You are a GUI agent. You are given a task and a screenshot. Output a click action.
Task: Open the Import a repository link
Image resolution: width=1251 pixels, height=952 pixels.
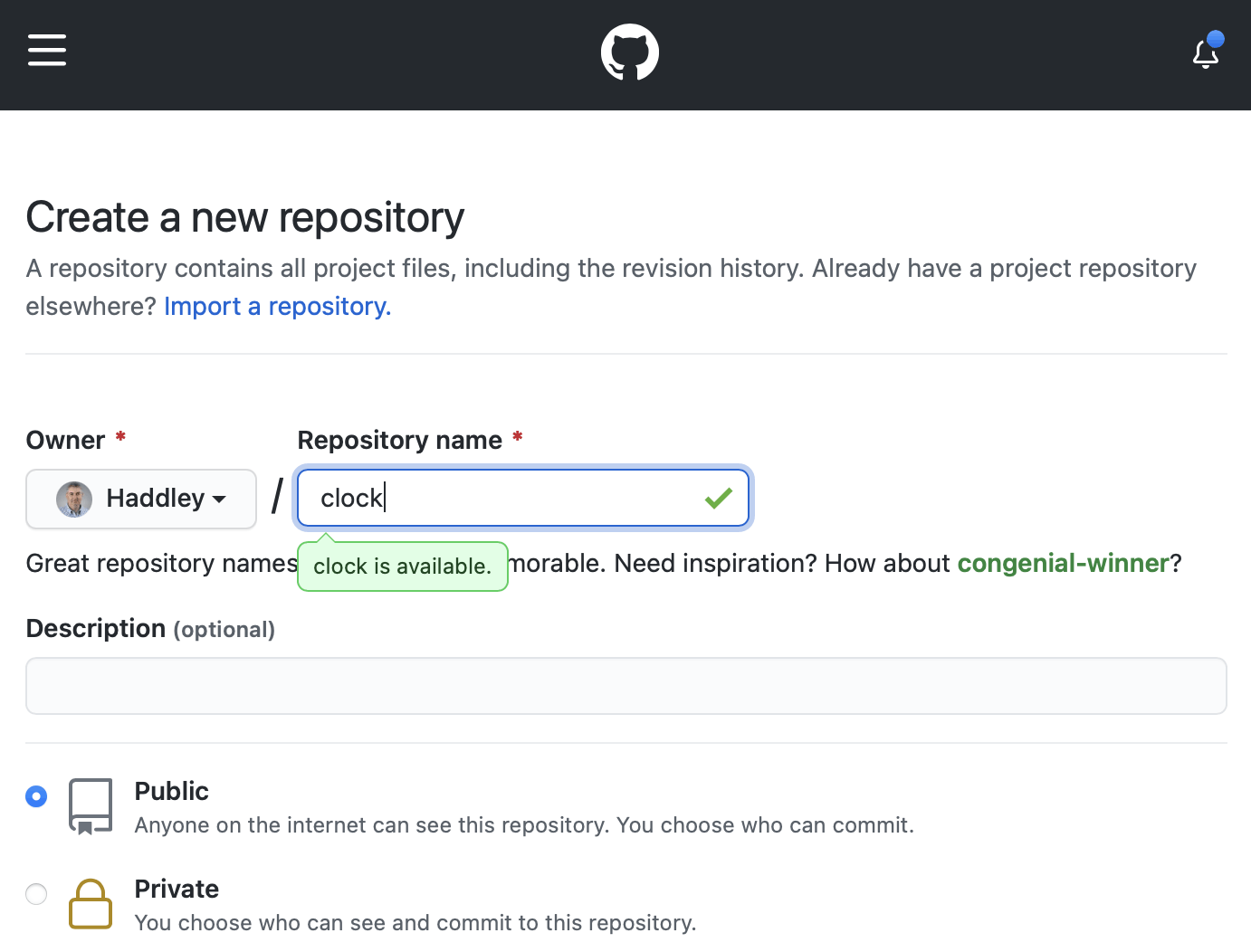(x=277, y=307)
